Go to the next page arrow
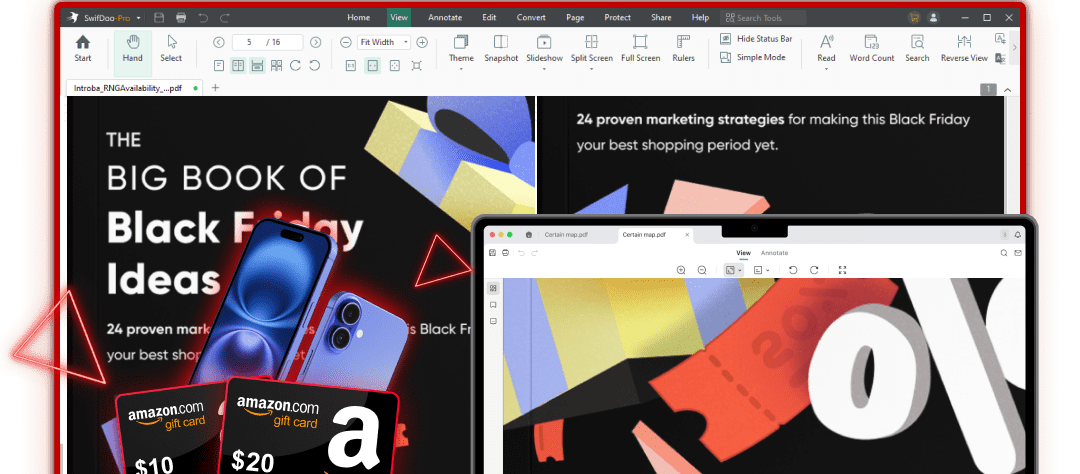1080x474 pixels. 315,42
